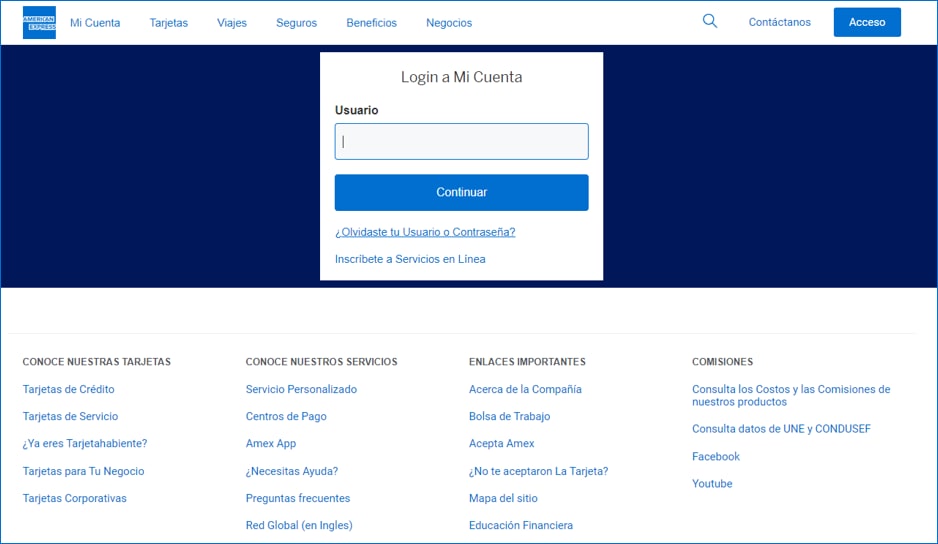Screen dimensions: 938x544
Task: Focus the Usuario input field
Action: [461, 142]
